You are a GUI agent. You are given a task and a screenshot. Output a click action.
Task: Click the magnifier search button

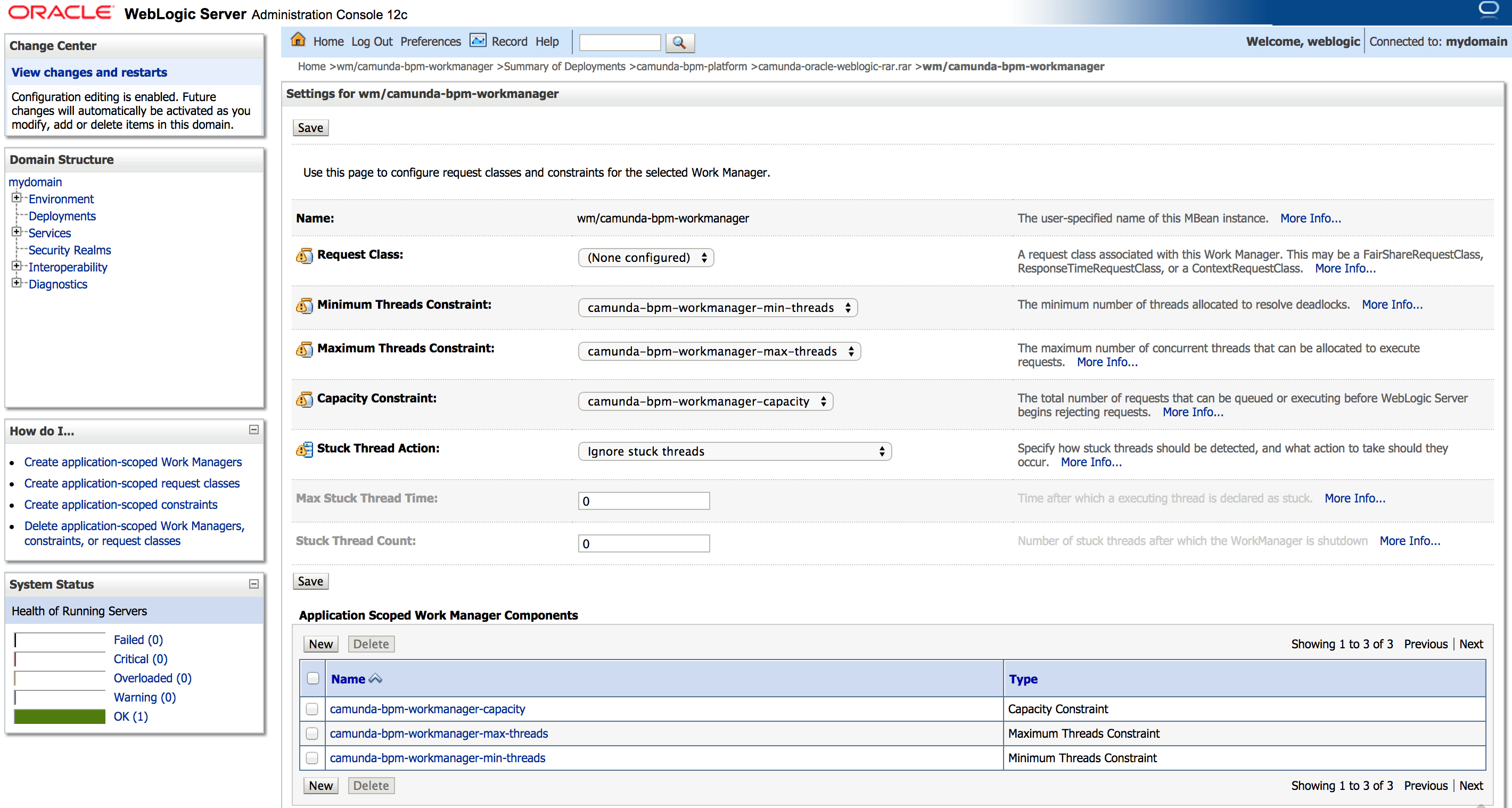679,42
